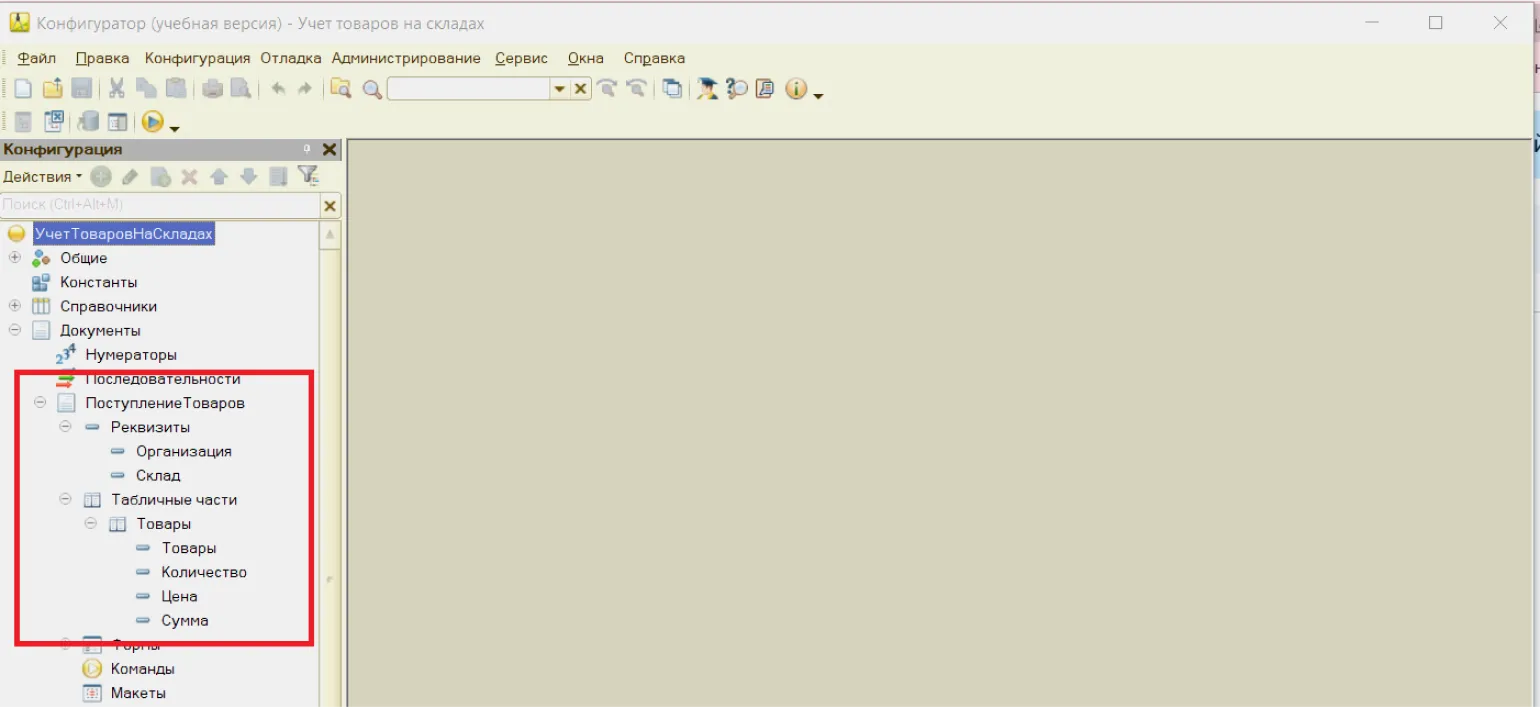1540x707 pixels.
Task: Open the toolbar search field dropdown arrow
Action: coord(559,89)
